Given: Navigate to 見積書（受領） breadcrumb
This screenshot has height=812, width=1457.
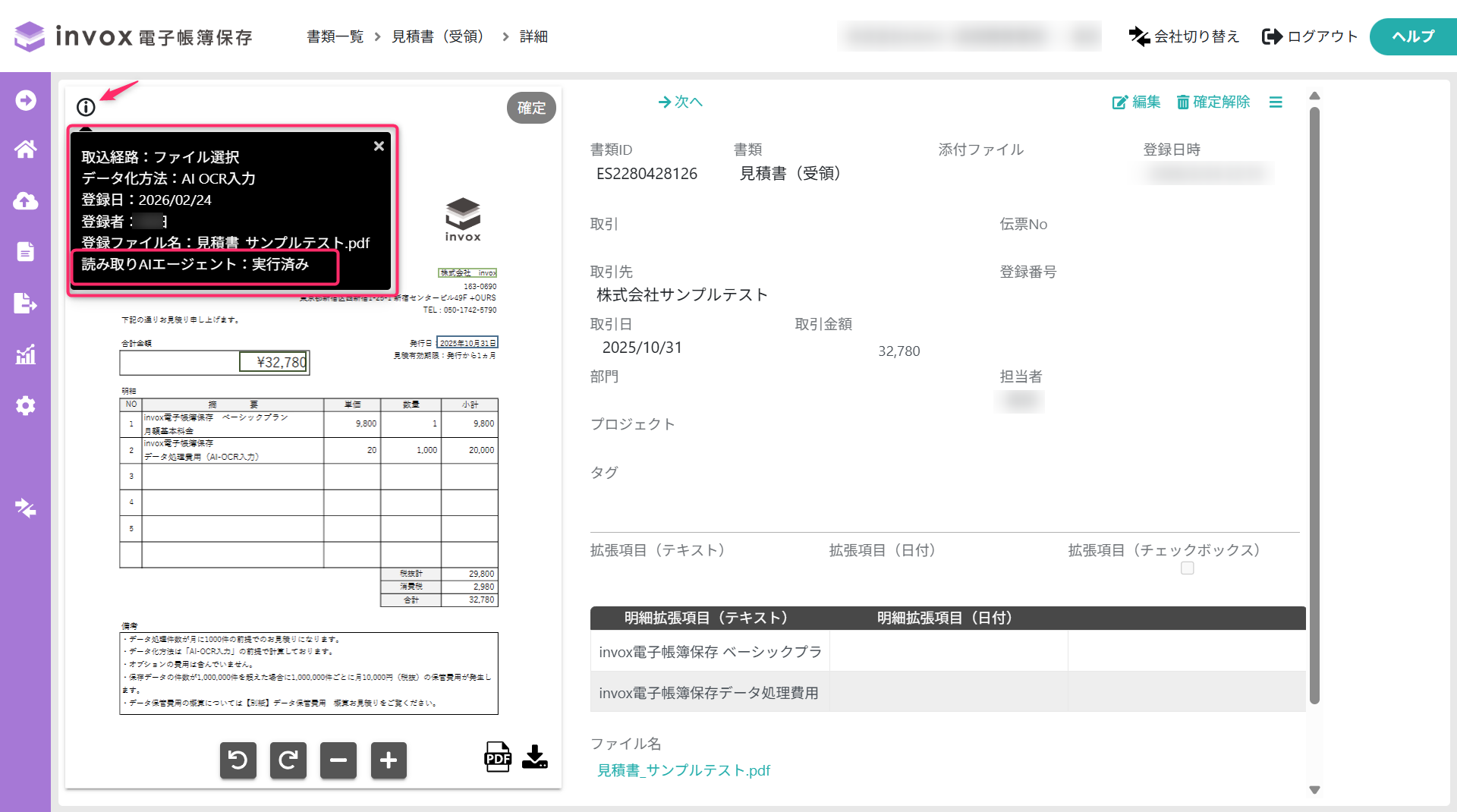Looking at the screenshot, I should 439,36.
